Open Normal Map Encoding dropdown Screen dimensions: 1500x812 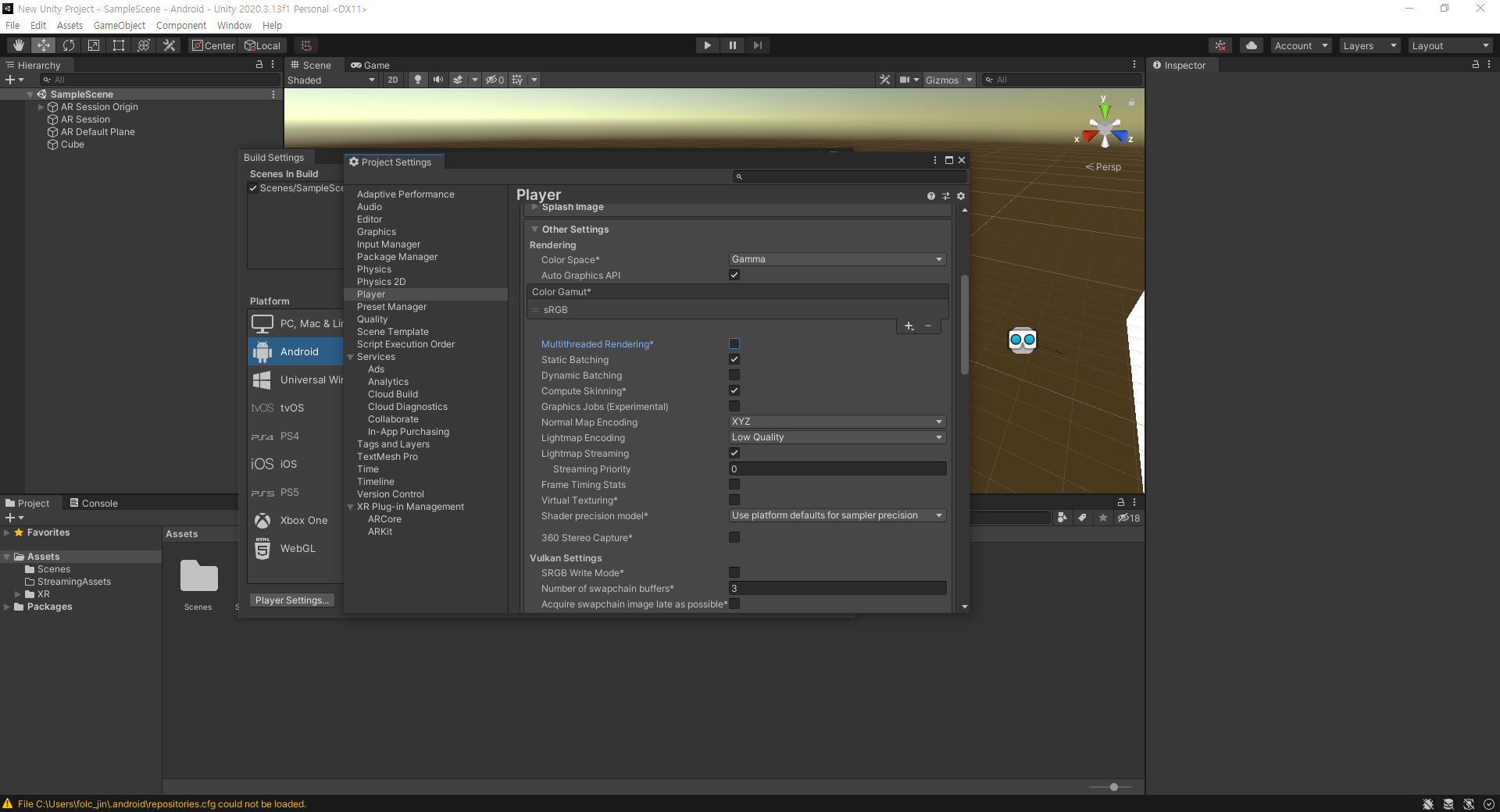(837, 422)
